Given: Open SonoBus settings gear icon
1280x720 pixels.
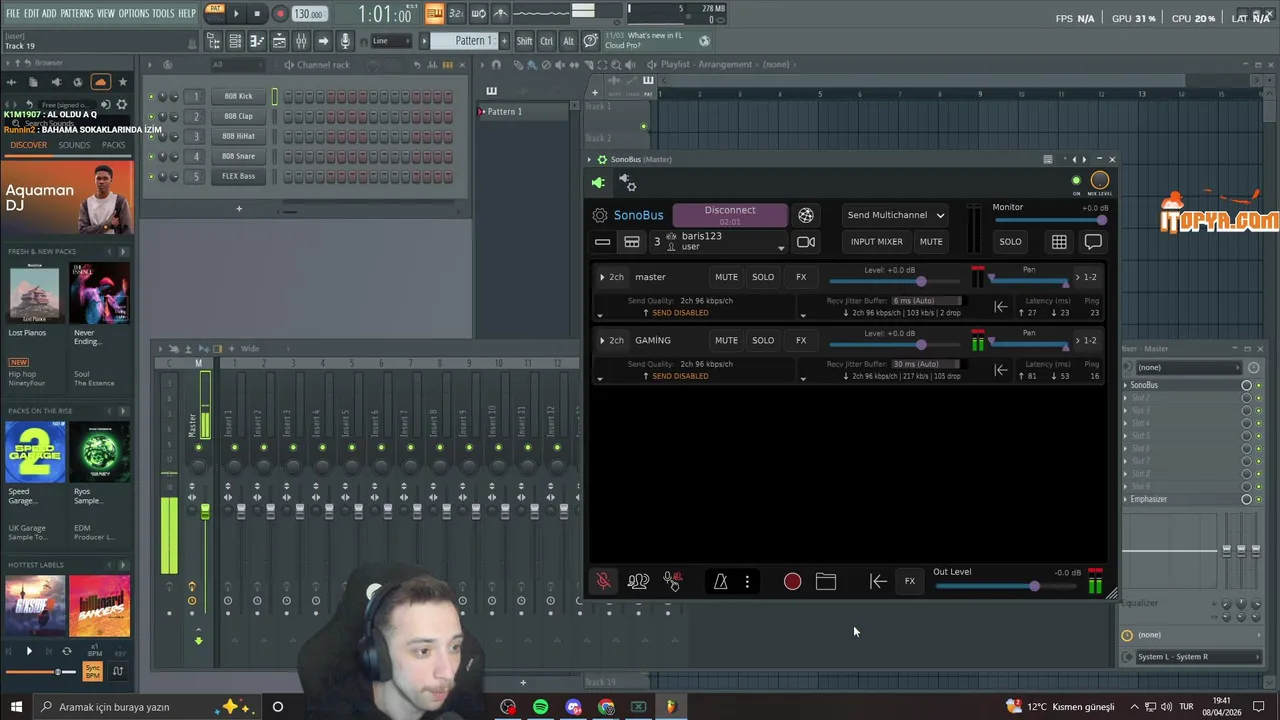Looking at the screenshot, I should [x=600, y=215].
